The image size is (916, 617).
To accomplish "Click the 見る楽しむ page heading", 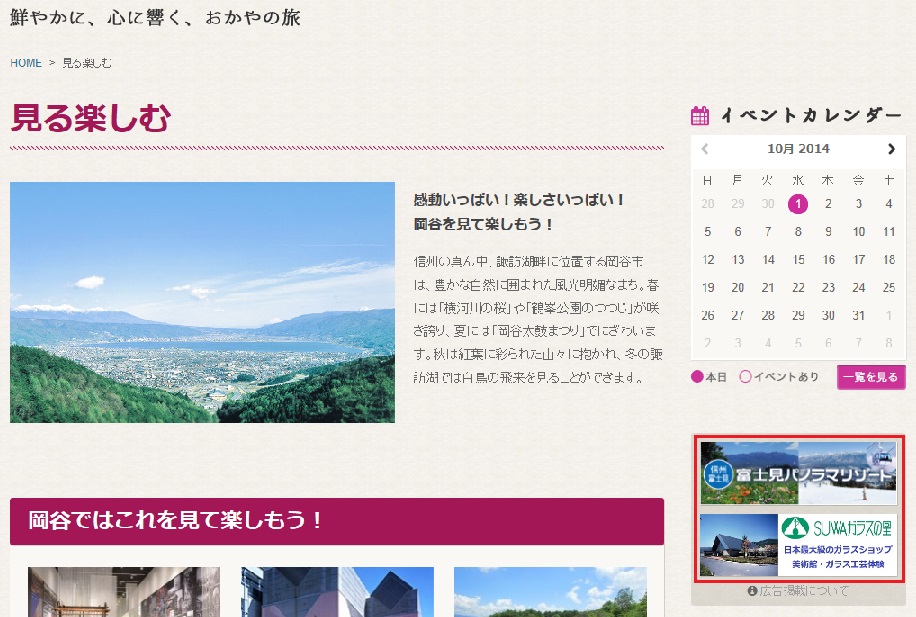I will coord(90,118).
